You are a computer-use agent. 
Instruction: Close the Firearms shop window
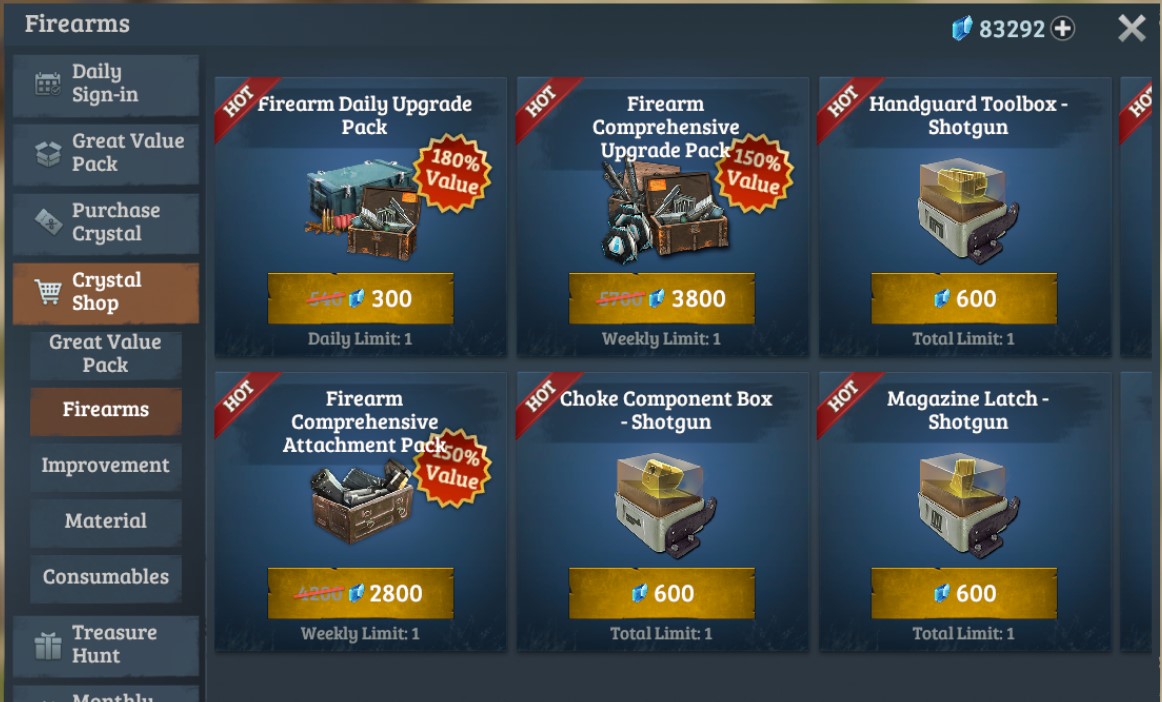point(1132,29)
